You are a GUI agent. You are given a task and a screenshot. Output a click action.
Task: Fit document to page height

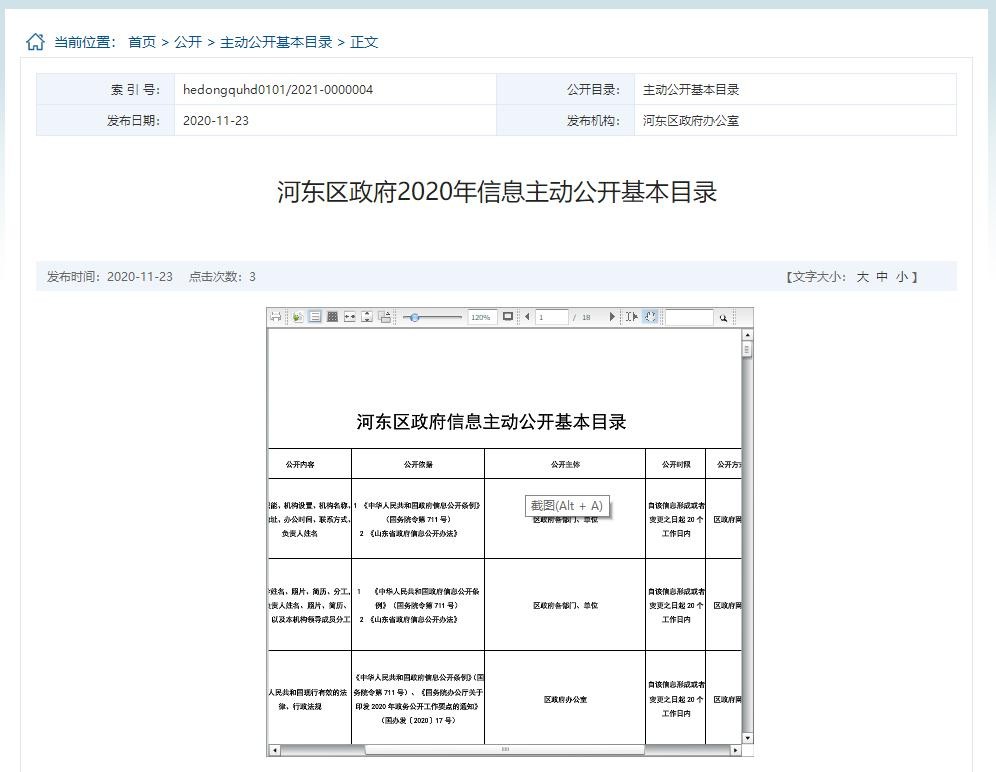click(x=367, y=316)
